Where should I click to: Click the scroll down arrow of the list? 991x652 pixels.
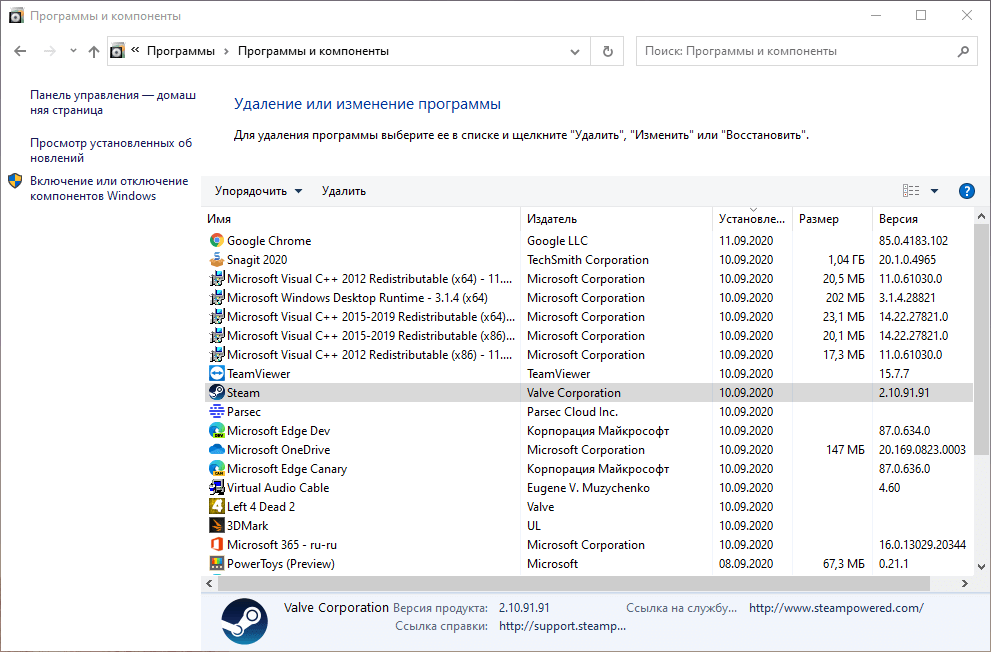pos(982,567)
